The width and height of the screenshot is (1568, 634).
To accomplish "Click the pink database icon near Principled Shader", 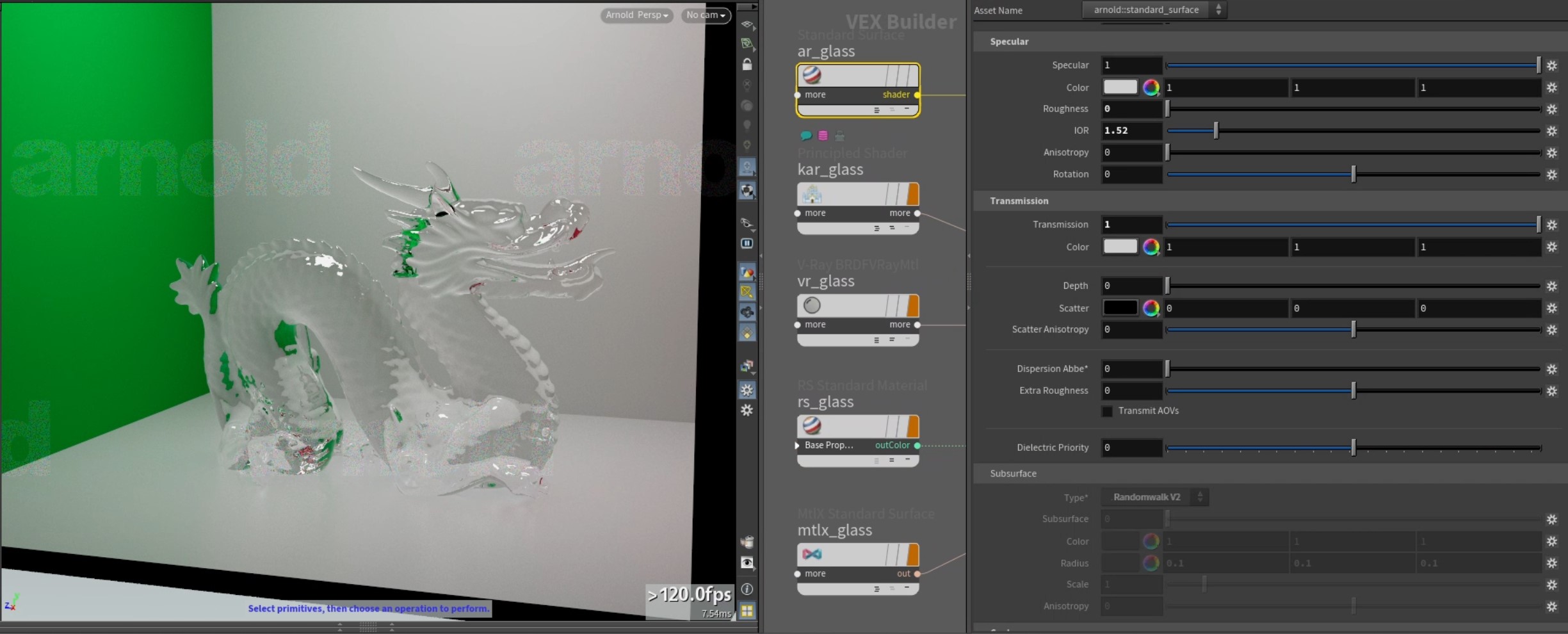I will pyautogui.click(x=823, y=135).
